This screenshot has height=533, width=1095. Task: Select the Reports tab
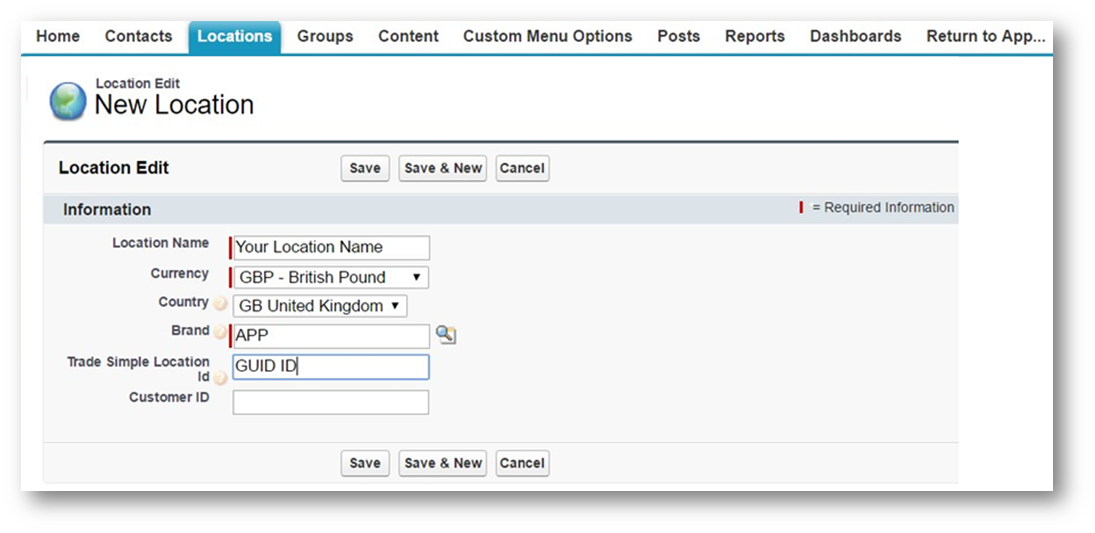tap(754, 36)
